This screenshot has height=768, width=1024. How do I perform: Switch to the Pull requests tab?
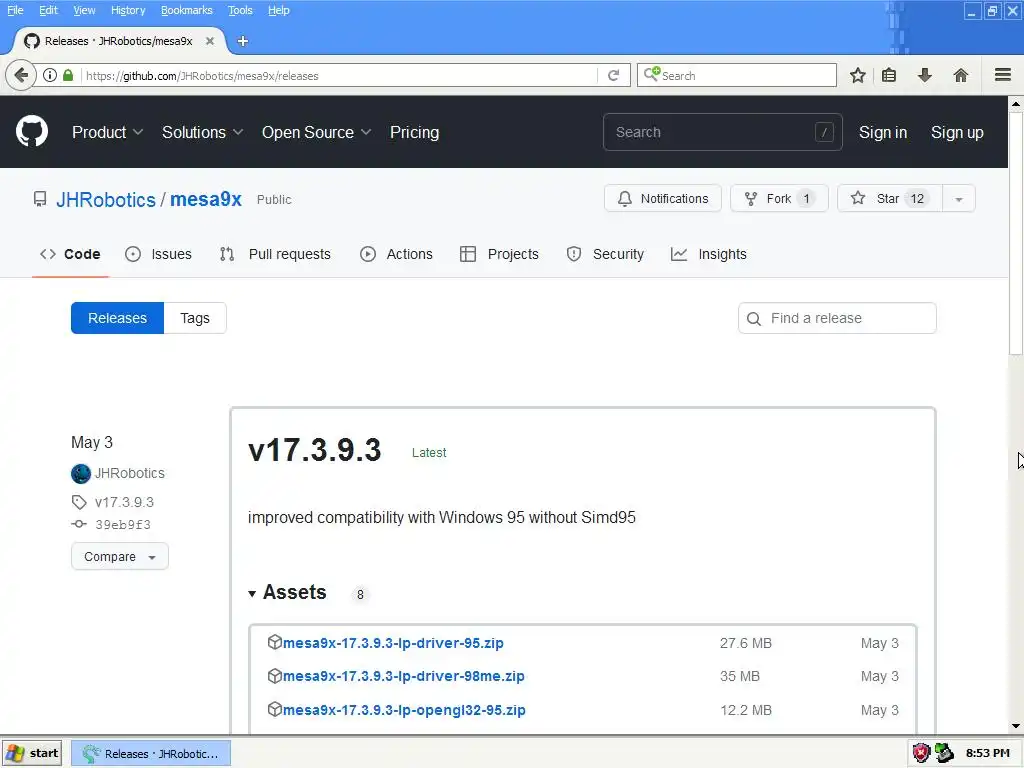click(x=276, y=254)
